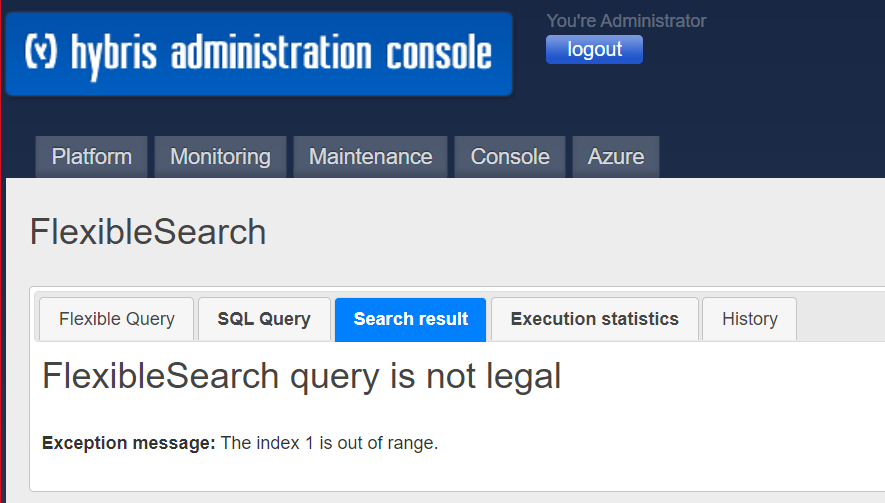885x503 pixels.
Task: Click the FlexibleSearch page heading
Action: click(148, 232)
